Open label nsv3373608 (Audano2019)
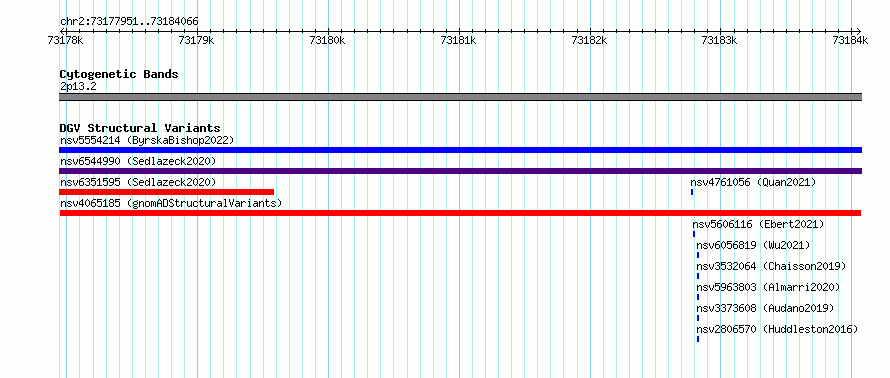Image resolution: width=890 pixels, height=378 pixels. pos(765,308)
